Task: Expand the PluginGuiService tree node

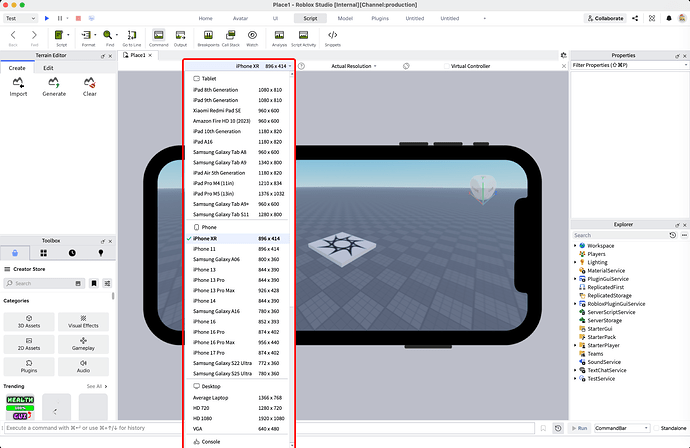Action: (575, 279)
